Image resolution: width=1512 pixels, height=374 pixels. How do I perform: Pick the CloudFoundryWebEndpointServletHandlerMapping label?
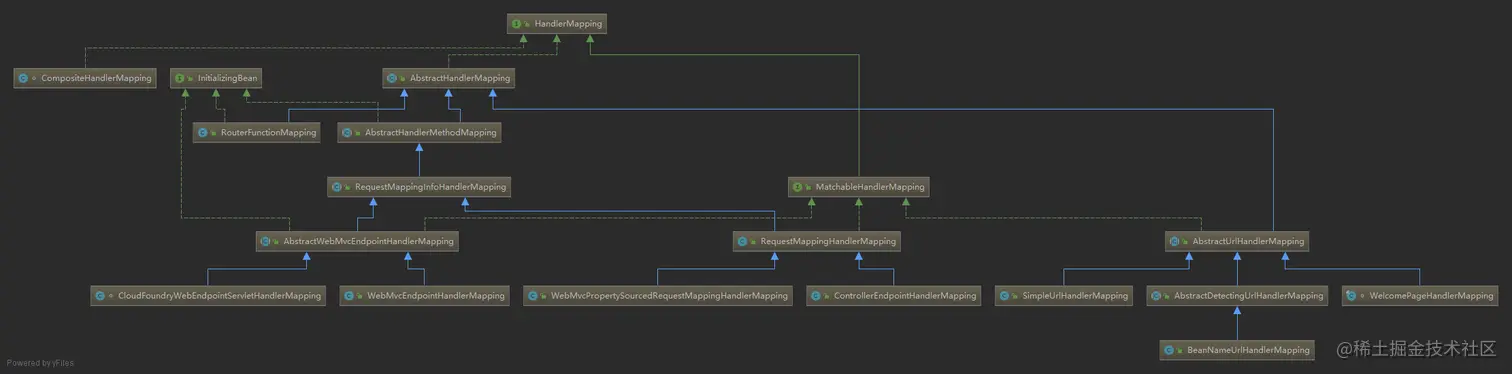tap(219, 296)
